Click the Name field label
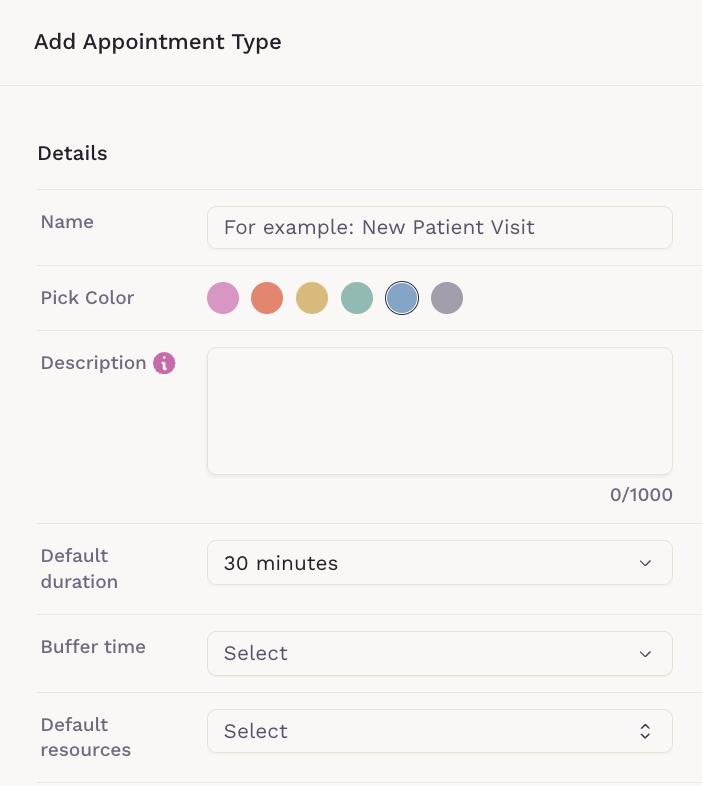Viewport: 702px width, 786px height. coord(67,222)
